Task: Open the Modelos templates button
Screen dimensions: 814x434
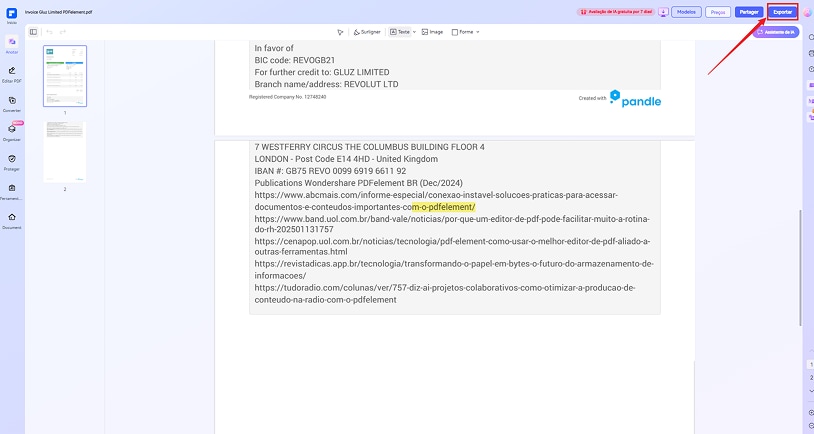Action: tap(686, 12)
